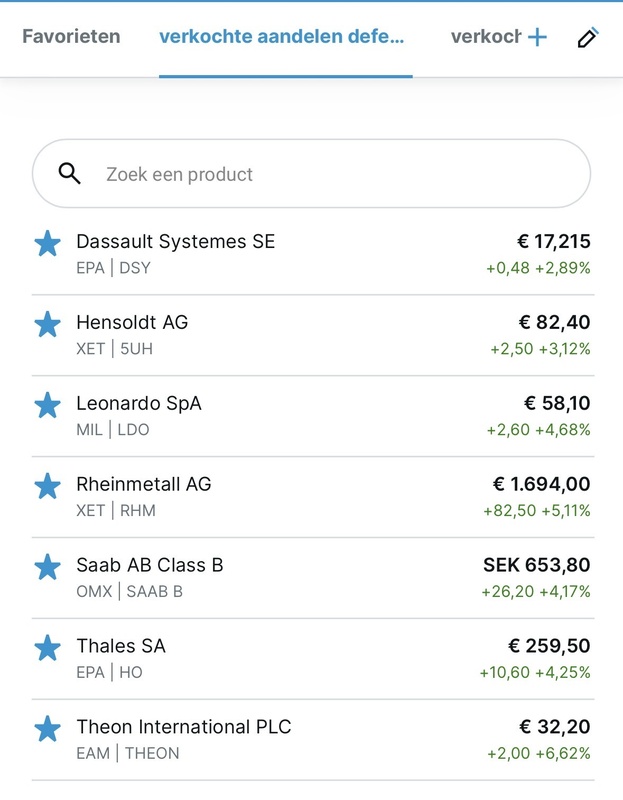Toggle favorite star for Dassault Systemes SE
The width and height of the screenshot is (623, 800).
(x=47, y=243)
